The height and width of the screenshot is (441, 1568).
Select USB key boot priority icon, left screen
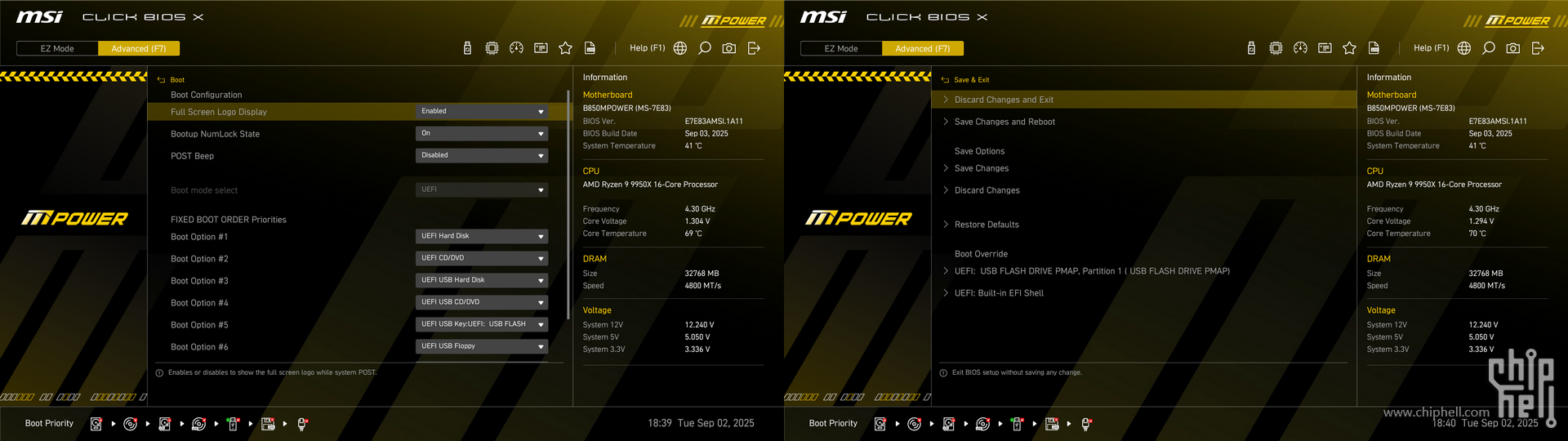[x=233, y=424]
